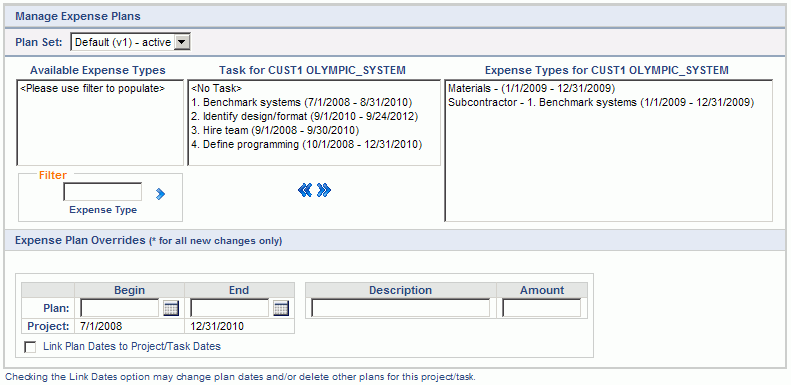Viewport: 791px width, 385px height.
Task: Enable Link Plan Dates to Project/Task Dates
Action: 30,347
